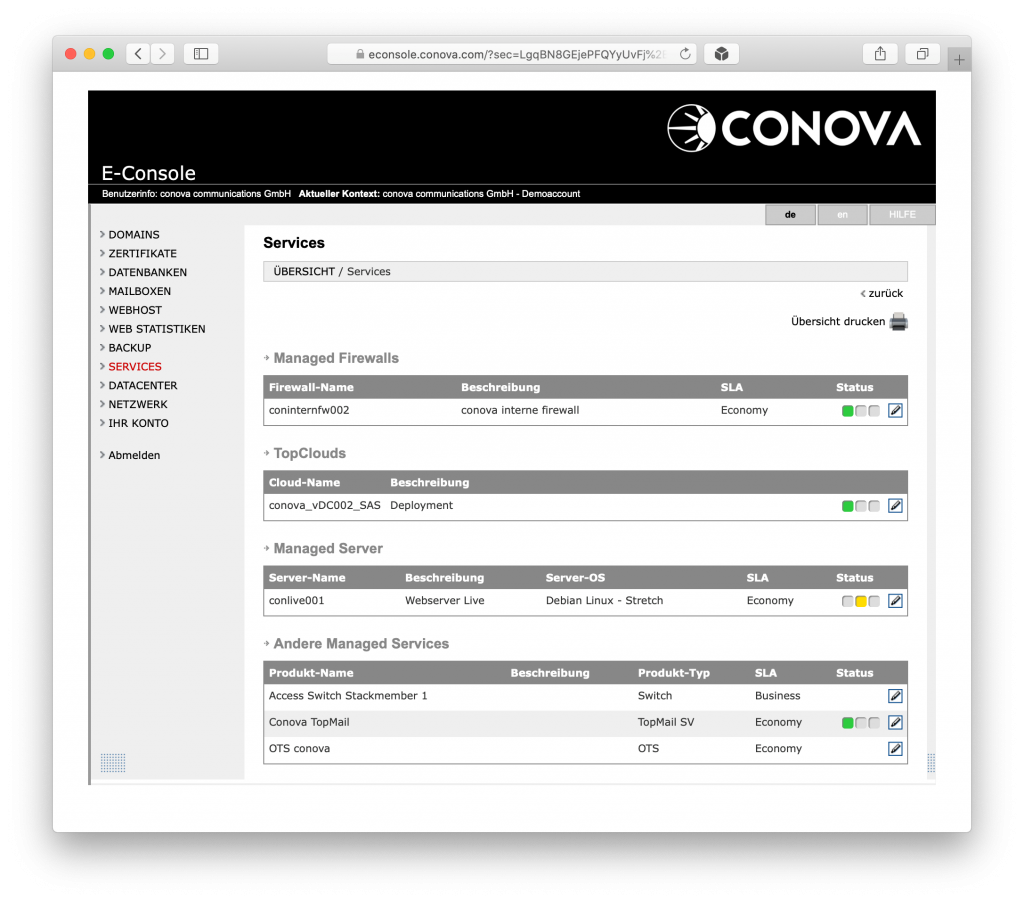Open IHR KONTO in the sidebar
Screen dimensions: 1024x902
(138, 424)
